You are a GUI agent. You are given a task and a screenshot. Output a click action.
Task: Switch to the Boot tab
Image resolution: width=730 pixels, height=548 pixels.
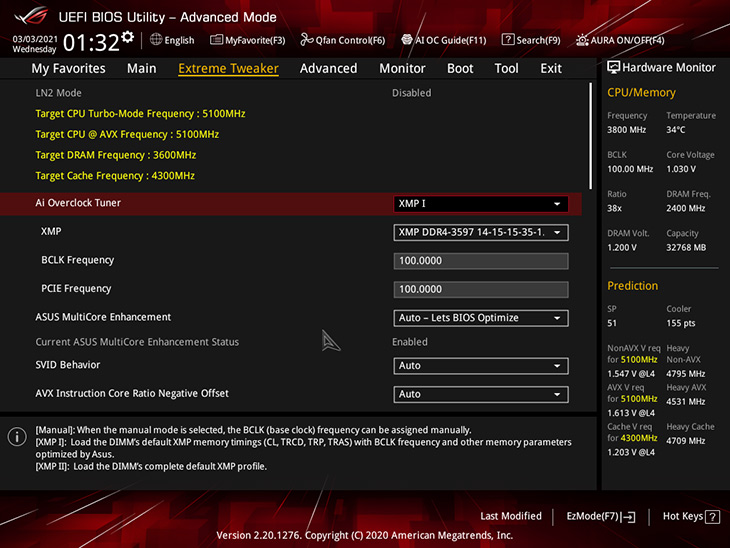[x=460, y=68]
